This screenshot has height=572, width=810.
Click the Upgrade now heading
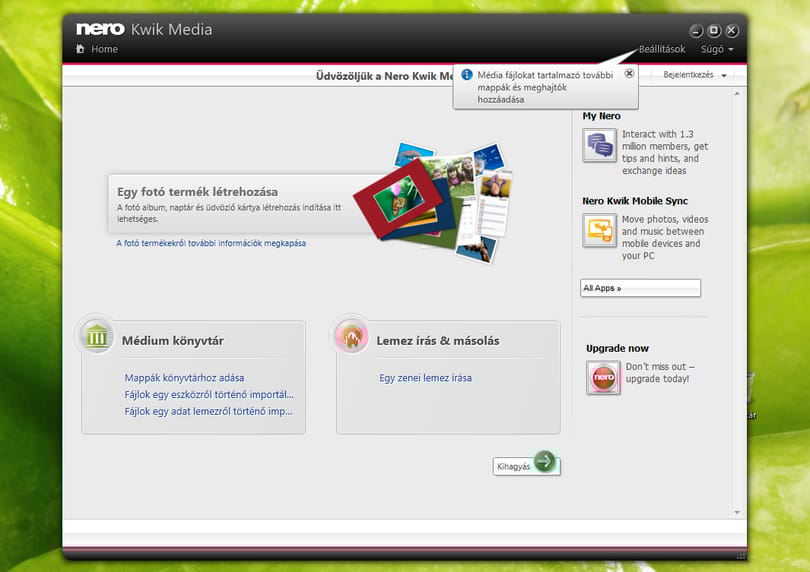[617, 348]
